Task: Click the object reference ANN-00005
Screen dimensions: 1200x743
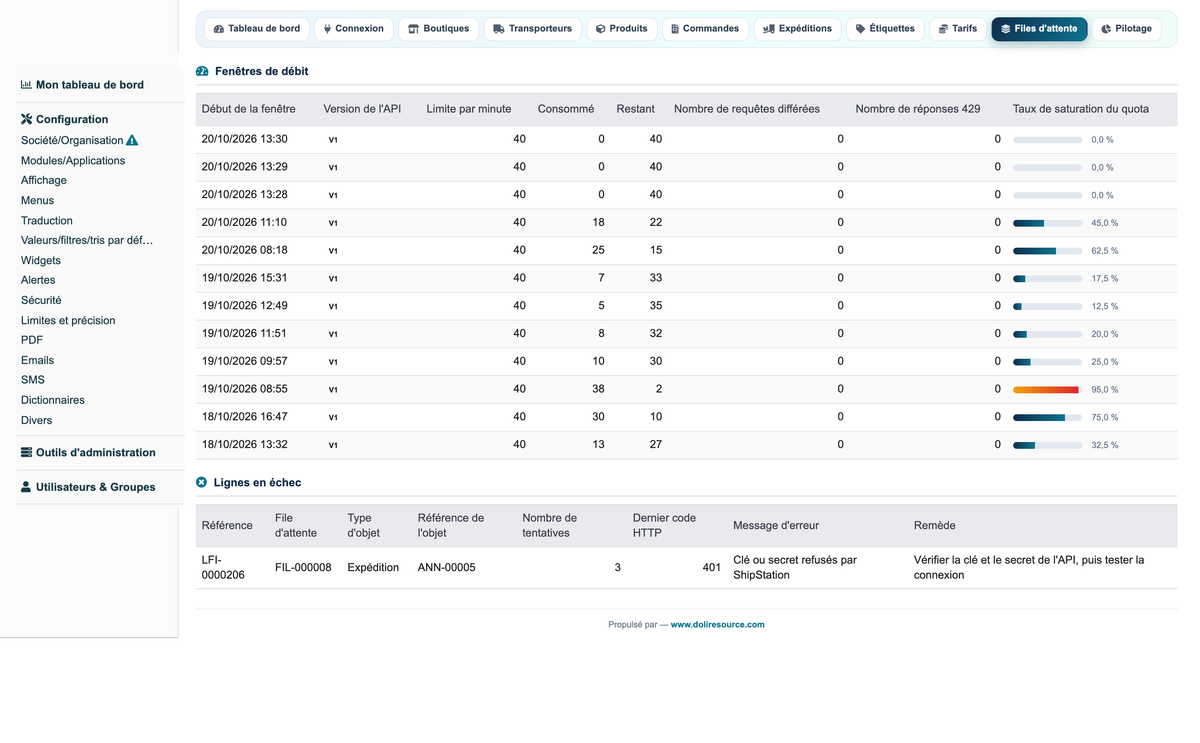Action: pos(447,567)
